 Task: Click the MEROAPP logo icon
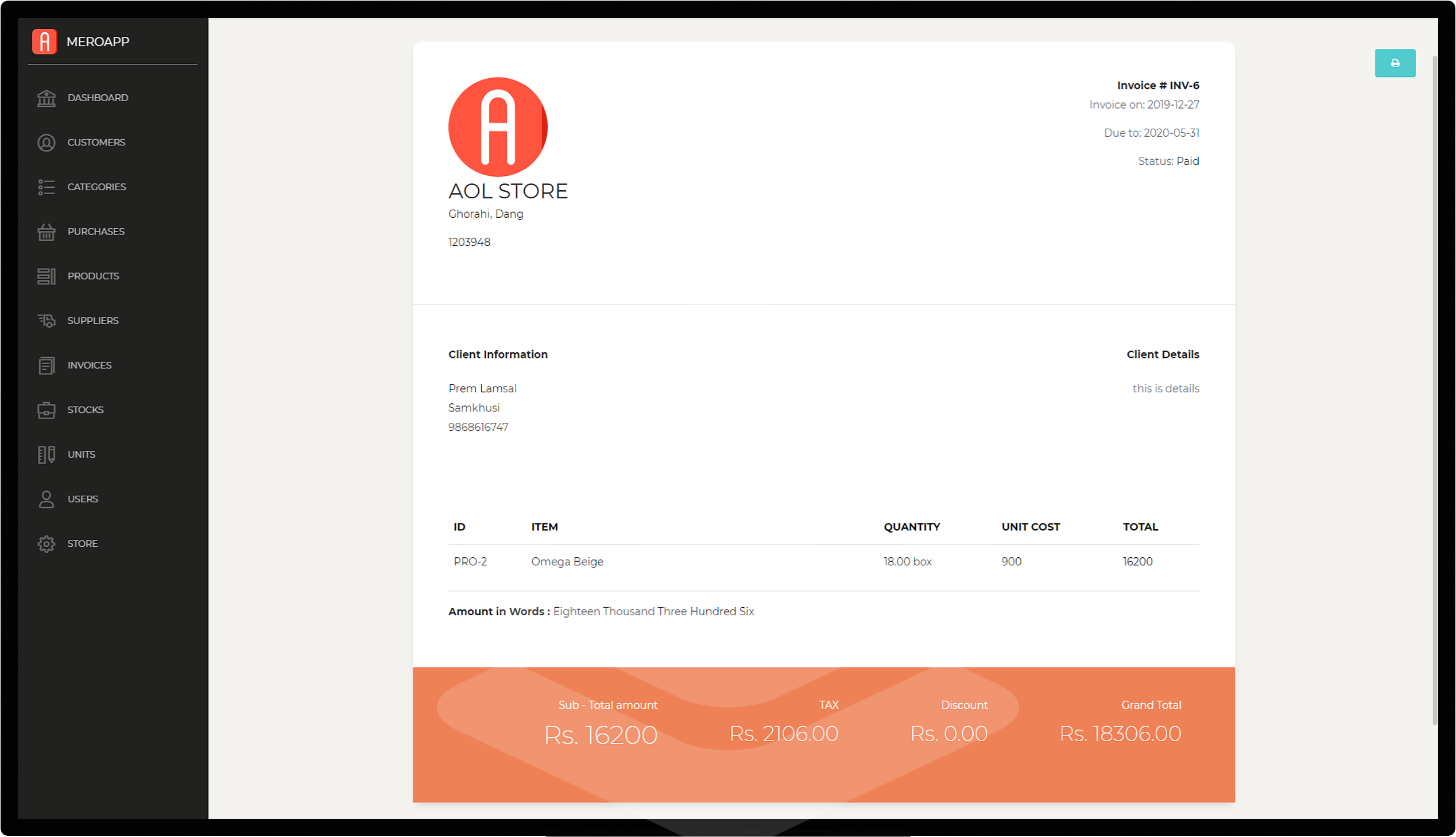47,41
